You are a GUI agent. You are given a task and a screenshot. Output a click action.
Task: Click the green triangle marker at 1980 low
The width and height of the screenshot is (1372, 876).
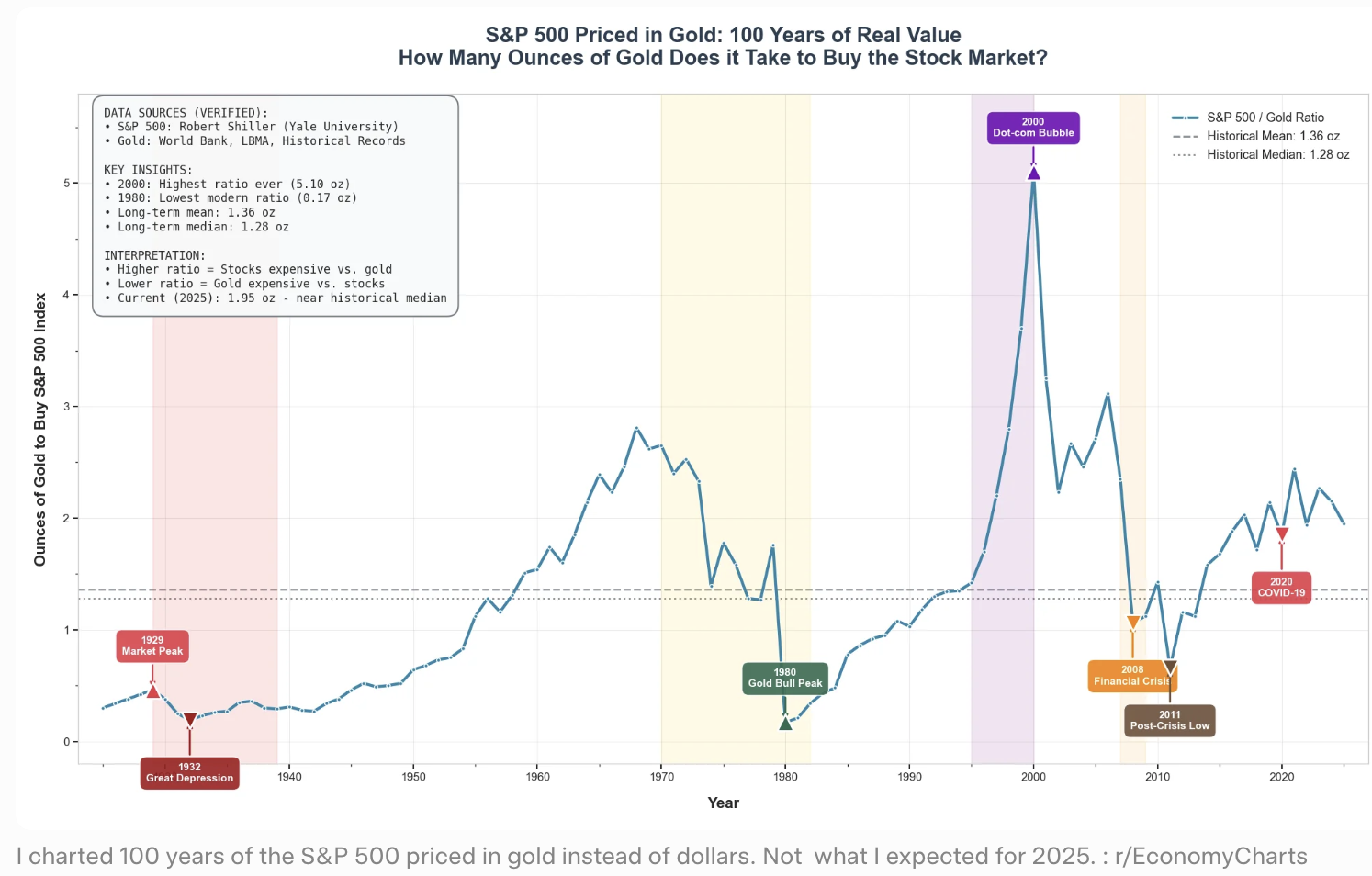click(x=785, y=724)
